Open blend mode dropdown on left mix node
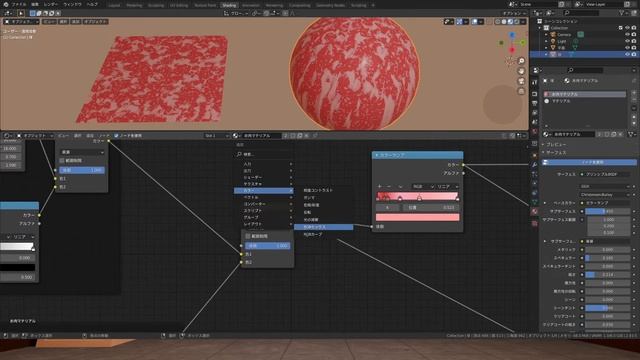640x360 pixels. coord(82,152)
